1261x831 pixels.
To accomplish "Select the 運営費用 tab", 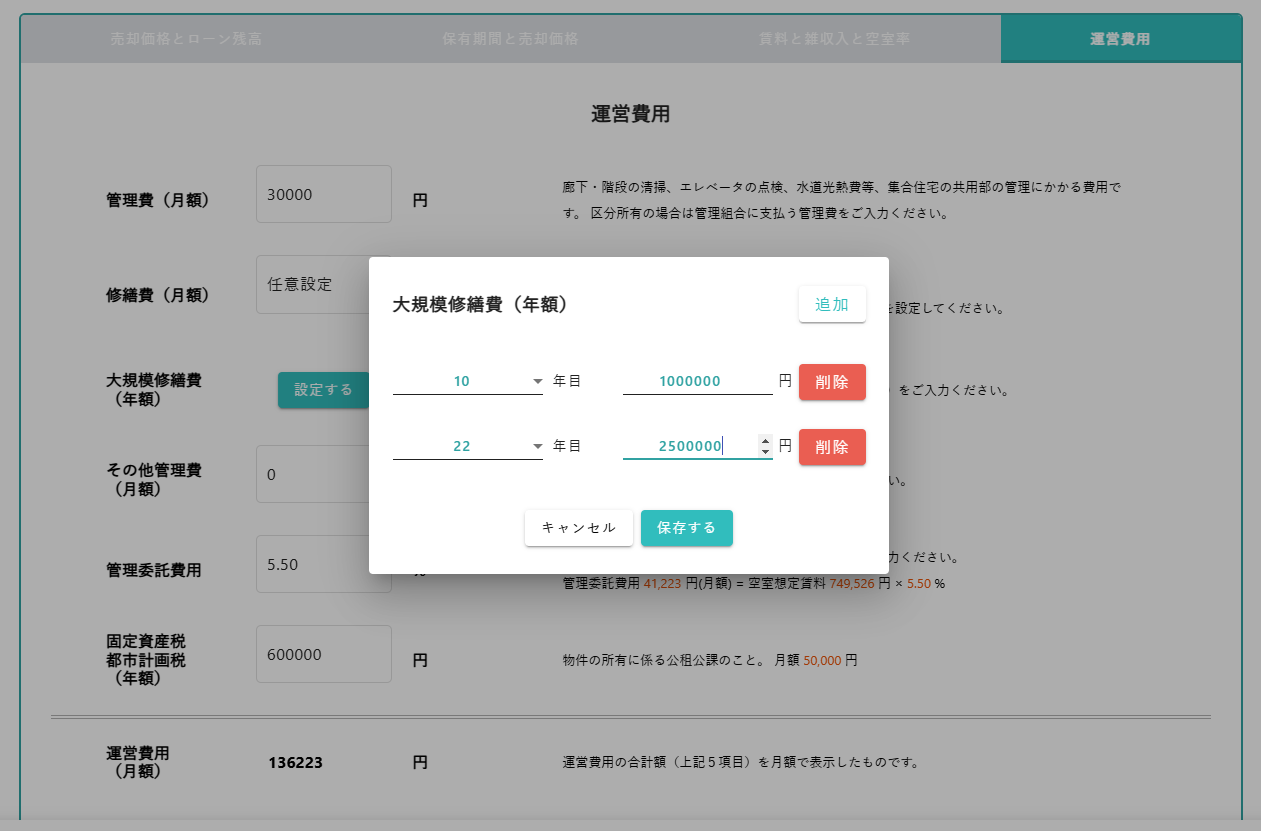I will (1120, 39).
